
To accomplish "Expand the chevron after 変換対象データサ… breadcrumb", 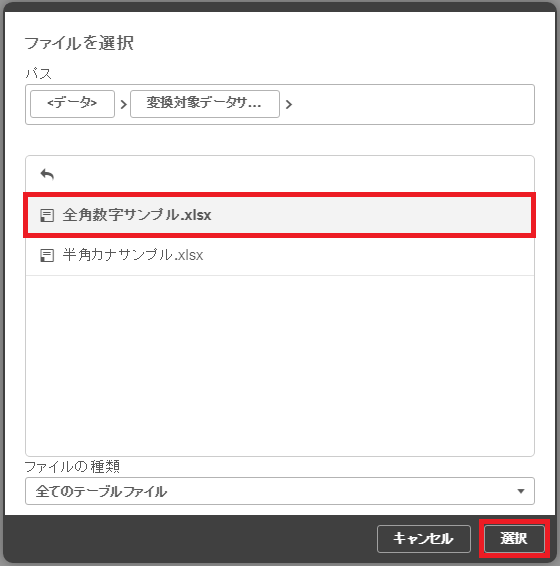I will click(x=288, y=105).
